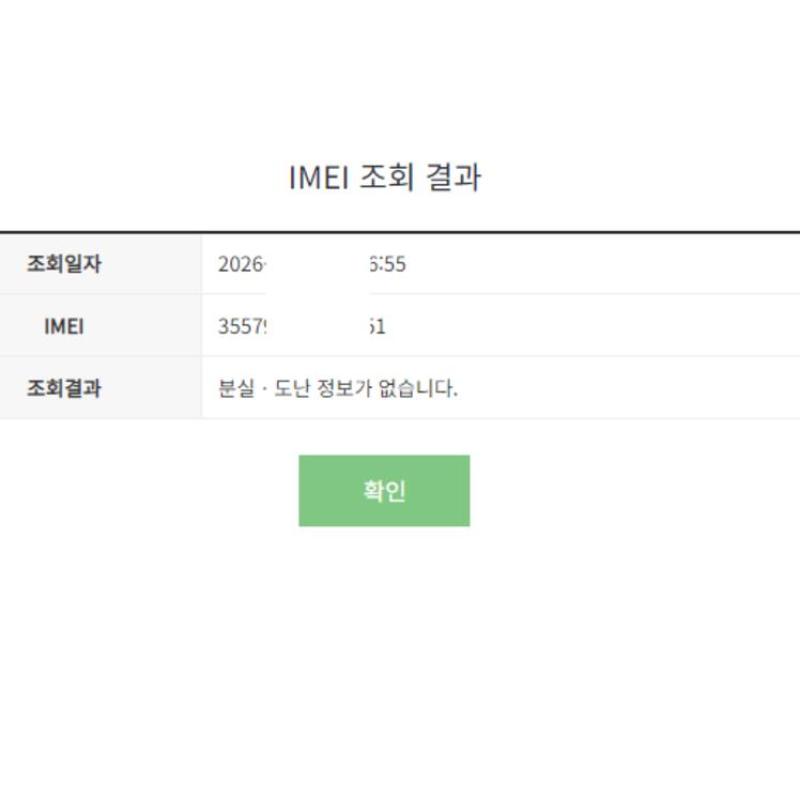Click the word 조회 in the heading
800x800 pixels.
click(x=383, y=178)
